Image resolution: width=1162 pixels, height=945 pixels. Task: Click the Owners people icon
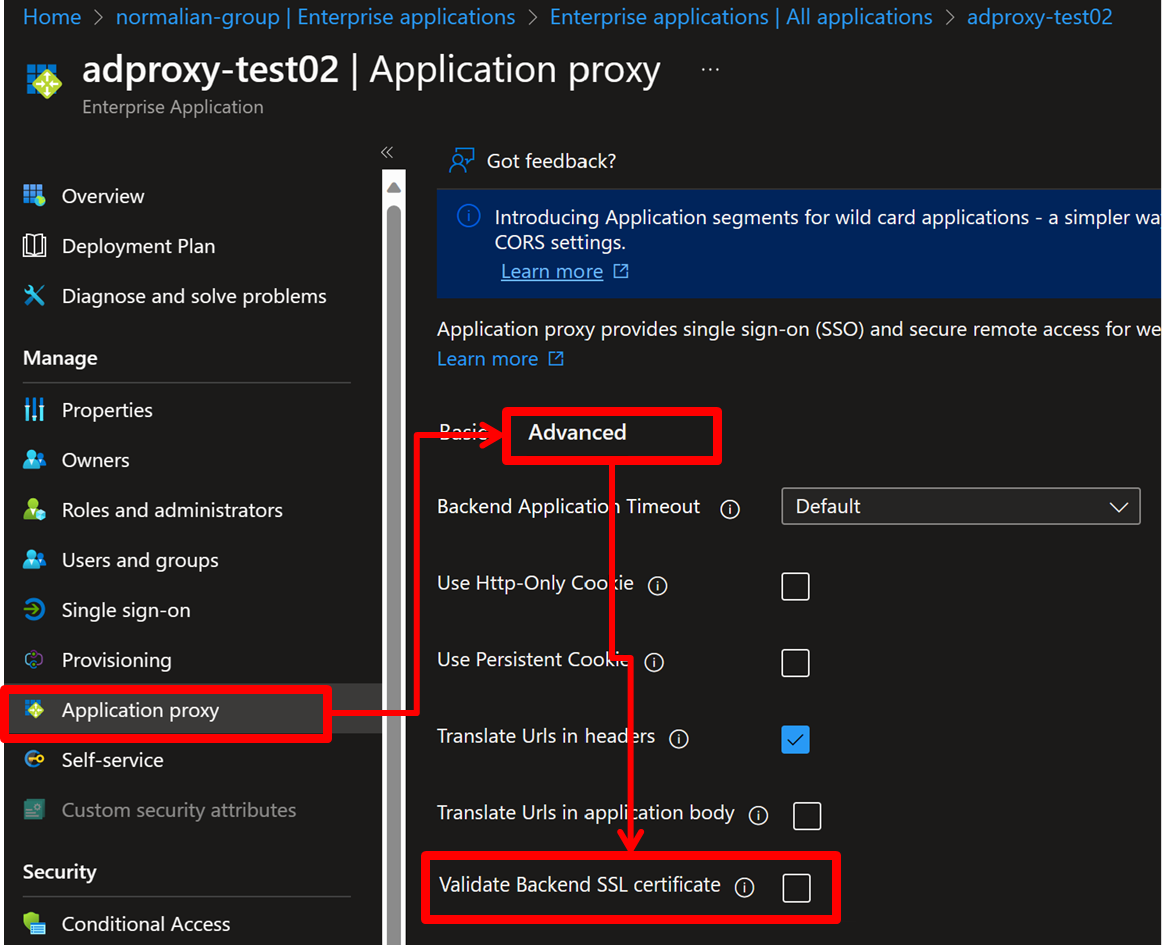click(x=34, y=460)
